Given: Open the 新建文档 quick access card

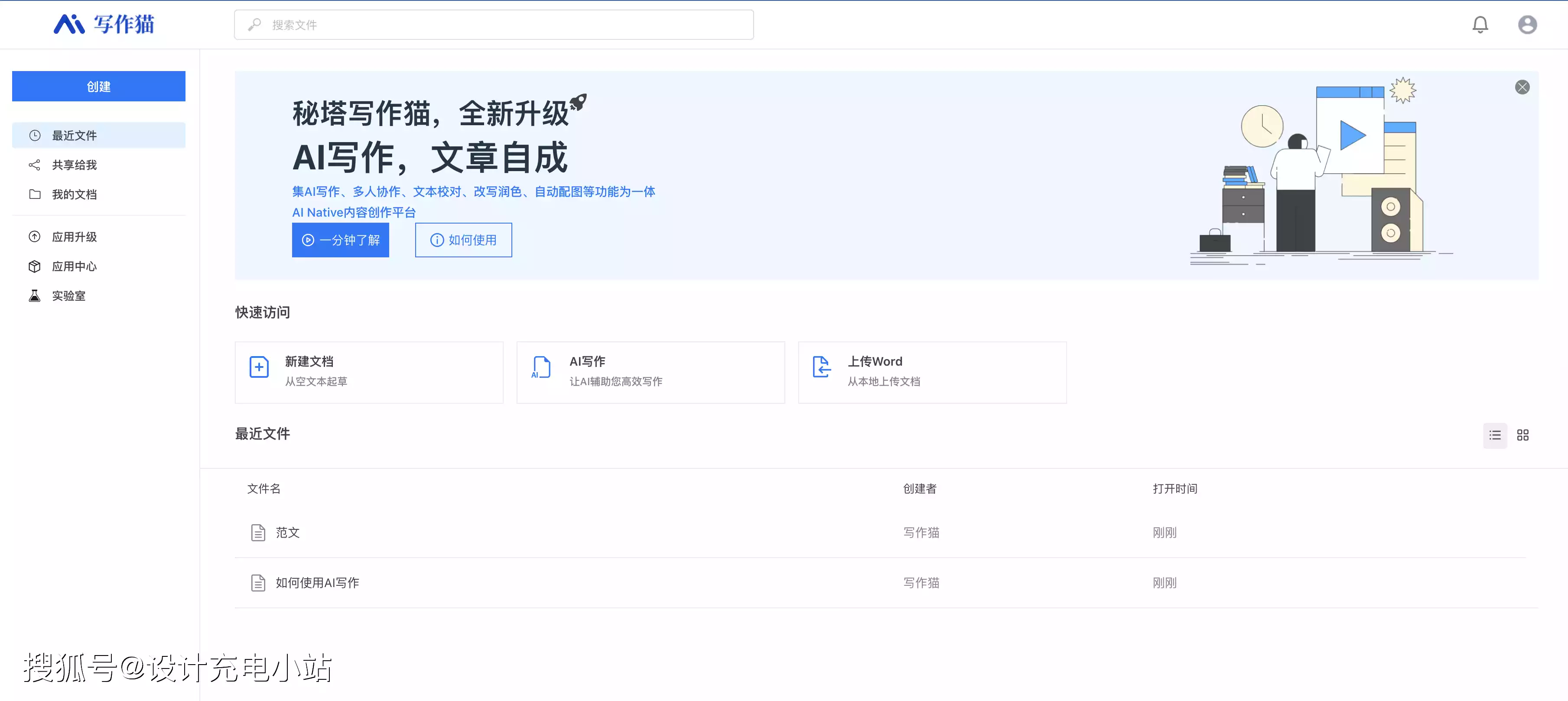Looking at the screenshot, I should click(x=369, y=372).
